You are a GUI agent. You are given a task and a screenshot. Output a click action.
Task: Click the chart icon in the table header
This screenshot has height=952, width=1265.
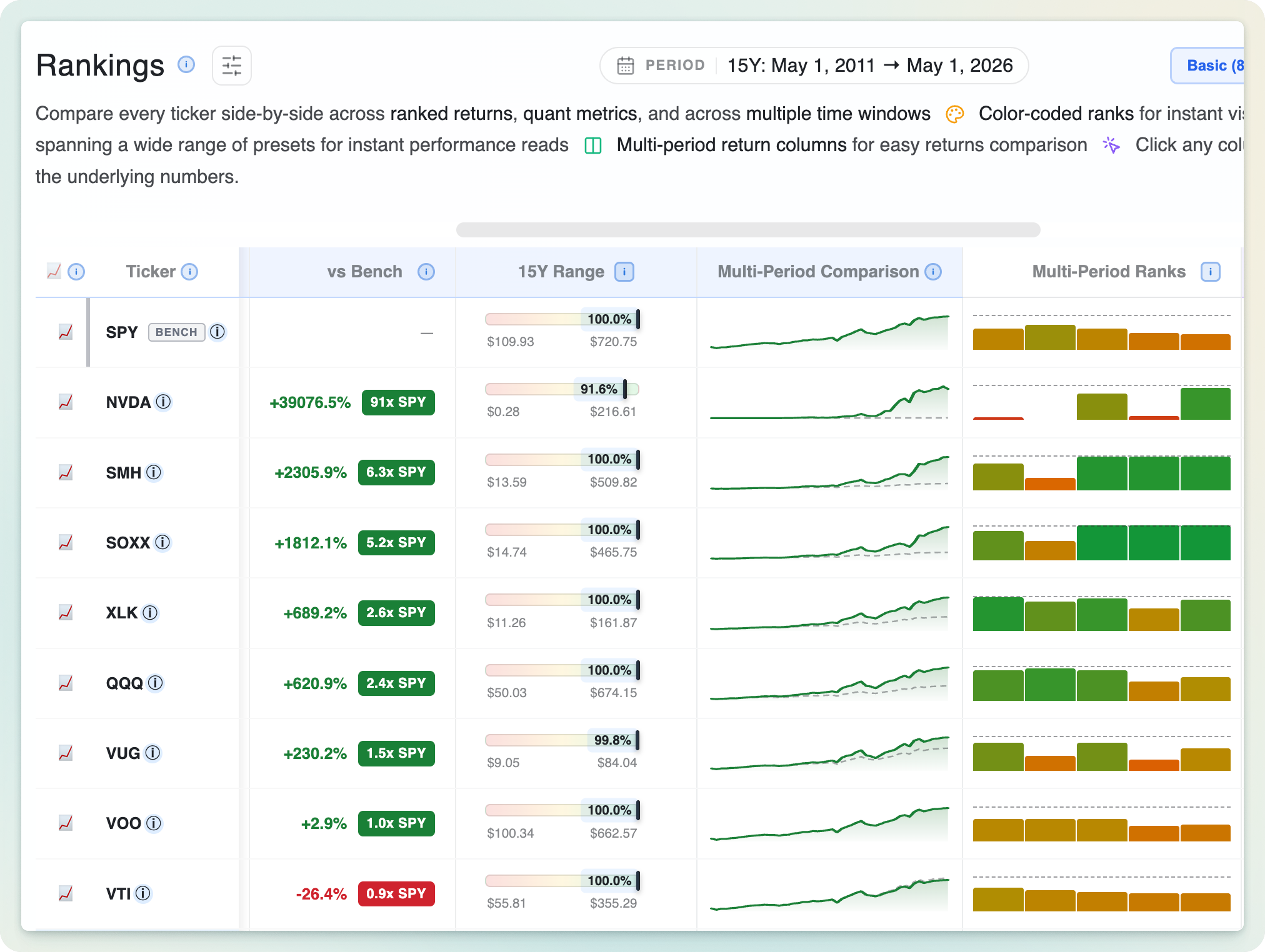click(x=54, y=271)
